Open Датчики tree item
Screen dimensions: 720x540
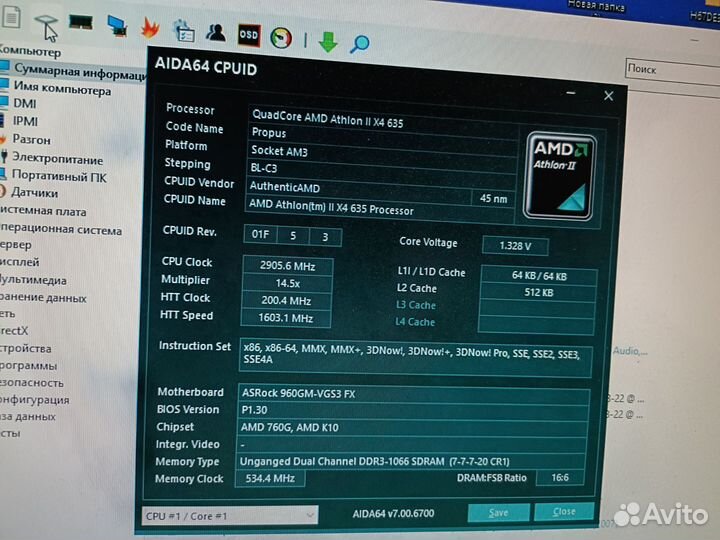pyautogui.click(x=34, y=192)
